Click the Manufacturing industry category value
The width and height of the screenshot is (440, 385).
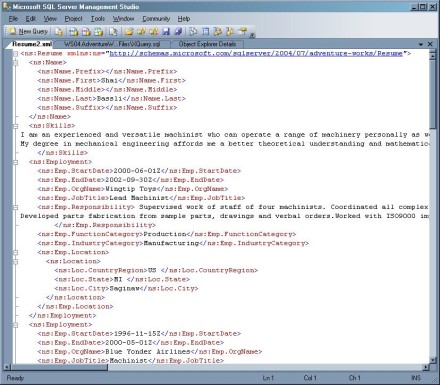(171, 243)
